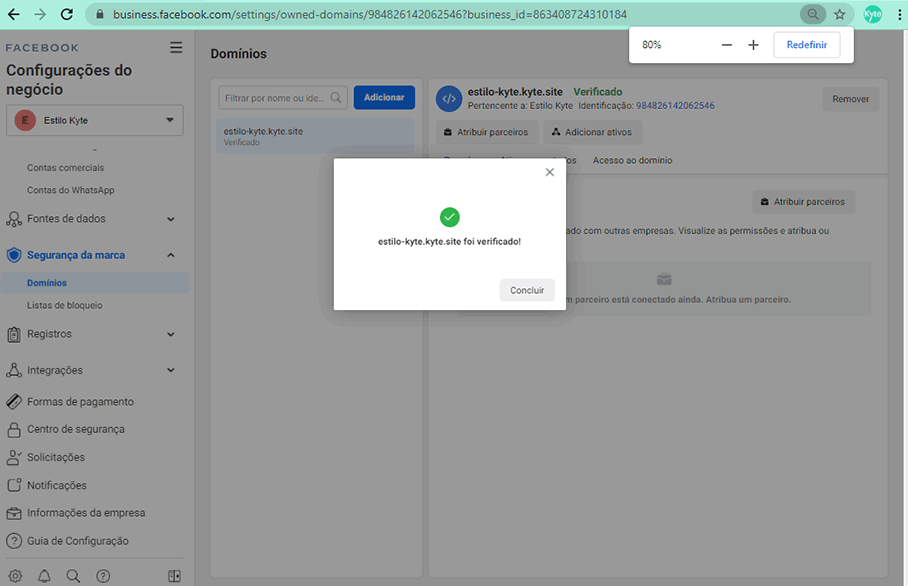Open Listas de bloqueio
Viewport: 908px width, 586px height.
coord(64,305)
